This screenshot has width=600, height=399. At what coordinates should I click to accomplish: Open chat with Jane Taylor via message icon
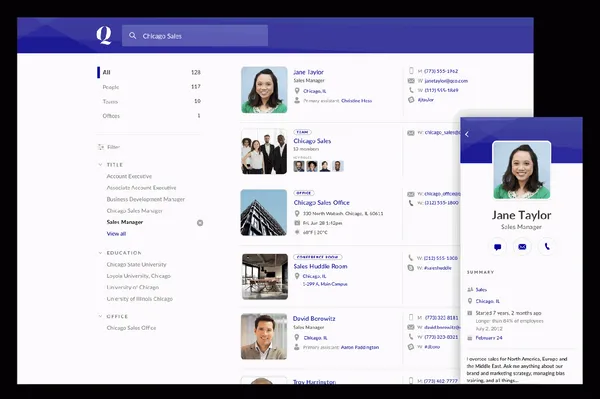point(497,247)
